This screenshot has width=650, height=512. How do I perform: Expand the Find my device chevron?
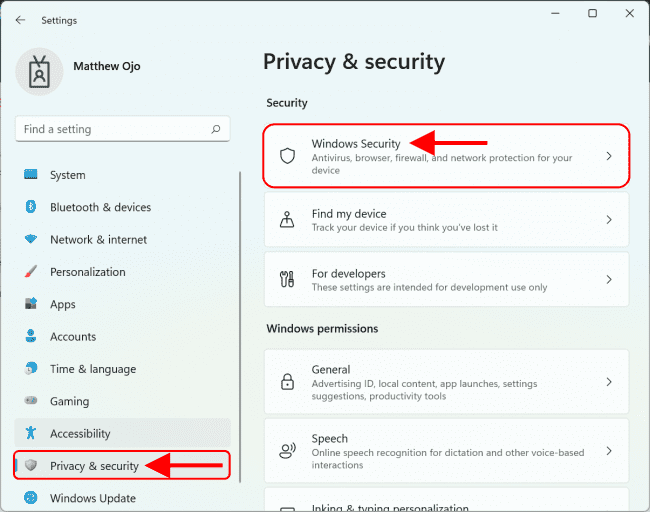608,220
